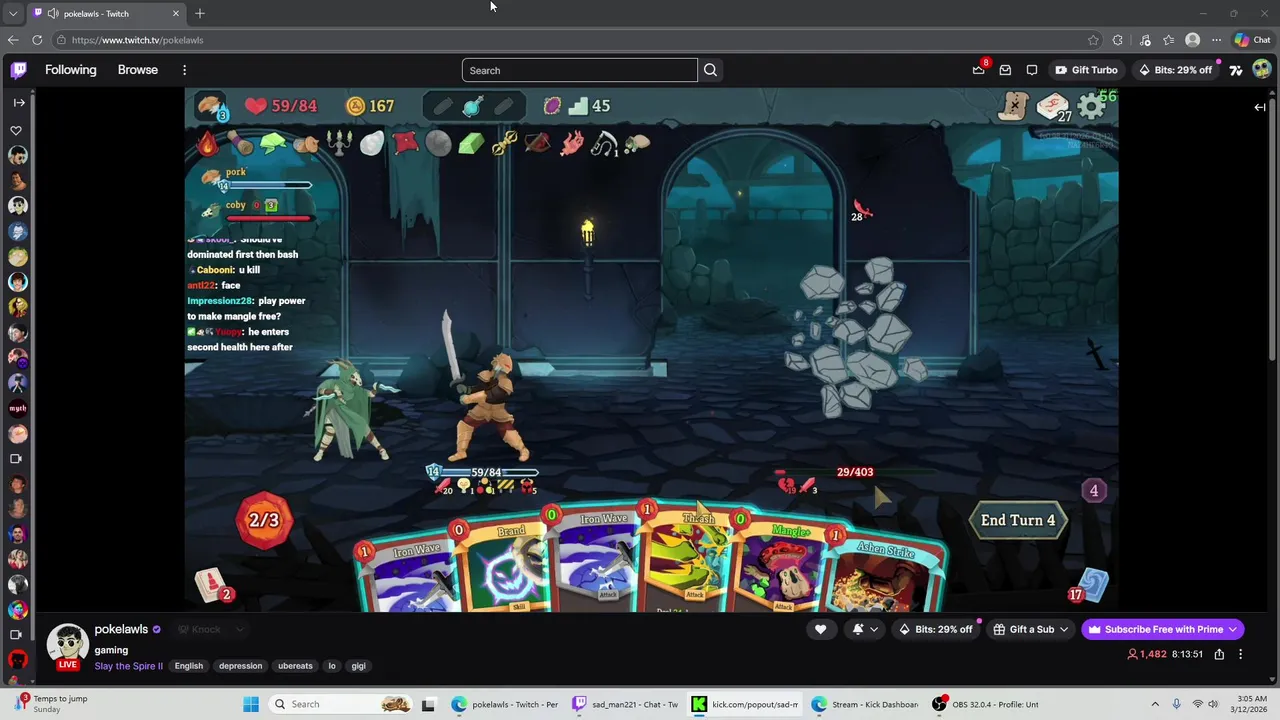This screenshot has height=720, width=1280.
Task: Open the discard pile showing 17
Action: 1090,587
